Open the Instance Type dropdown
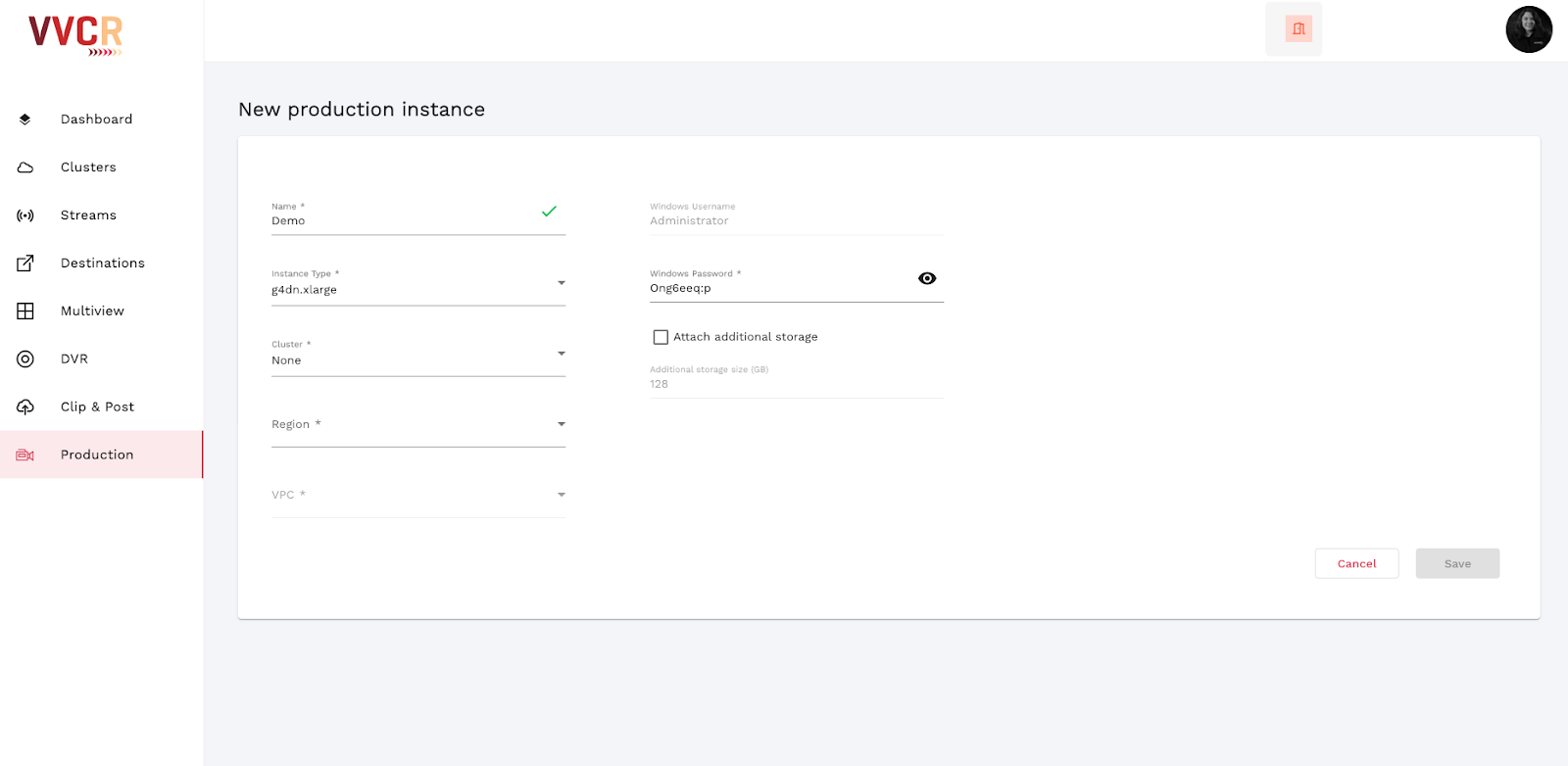The height and width of the screenshot is (766, 1568). point(418,284)
